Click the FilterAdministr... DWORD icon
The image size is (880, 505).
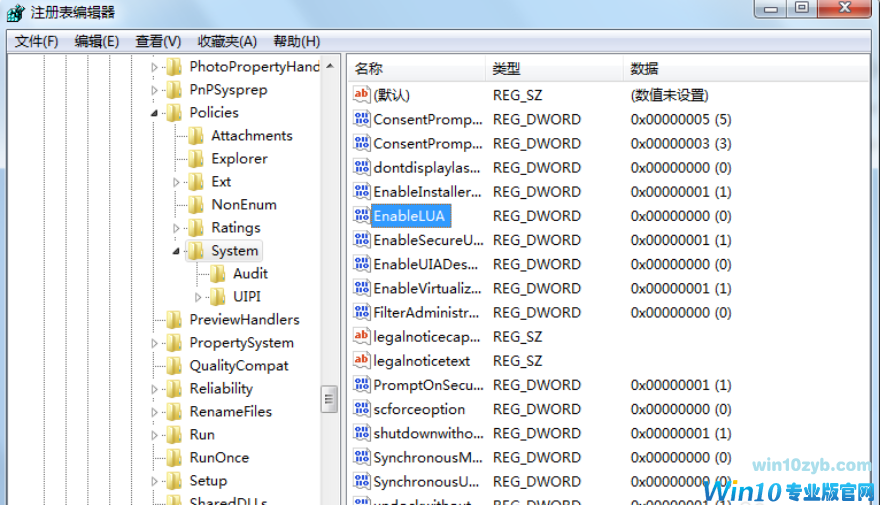(361, 311)
